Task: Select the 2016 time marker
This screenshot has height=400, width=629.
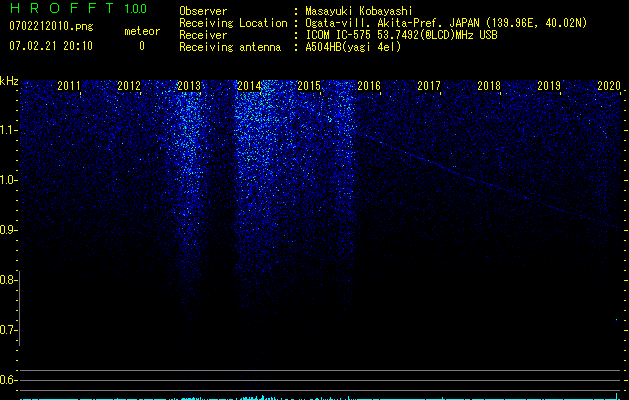Action: click(369, 85)
